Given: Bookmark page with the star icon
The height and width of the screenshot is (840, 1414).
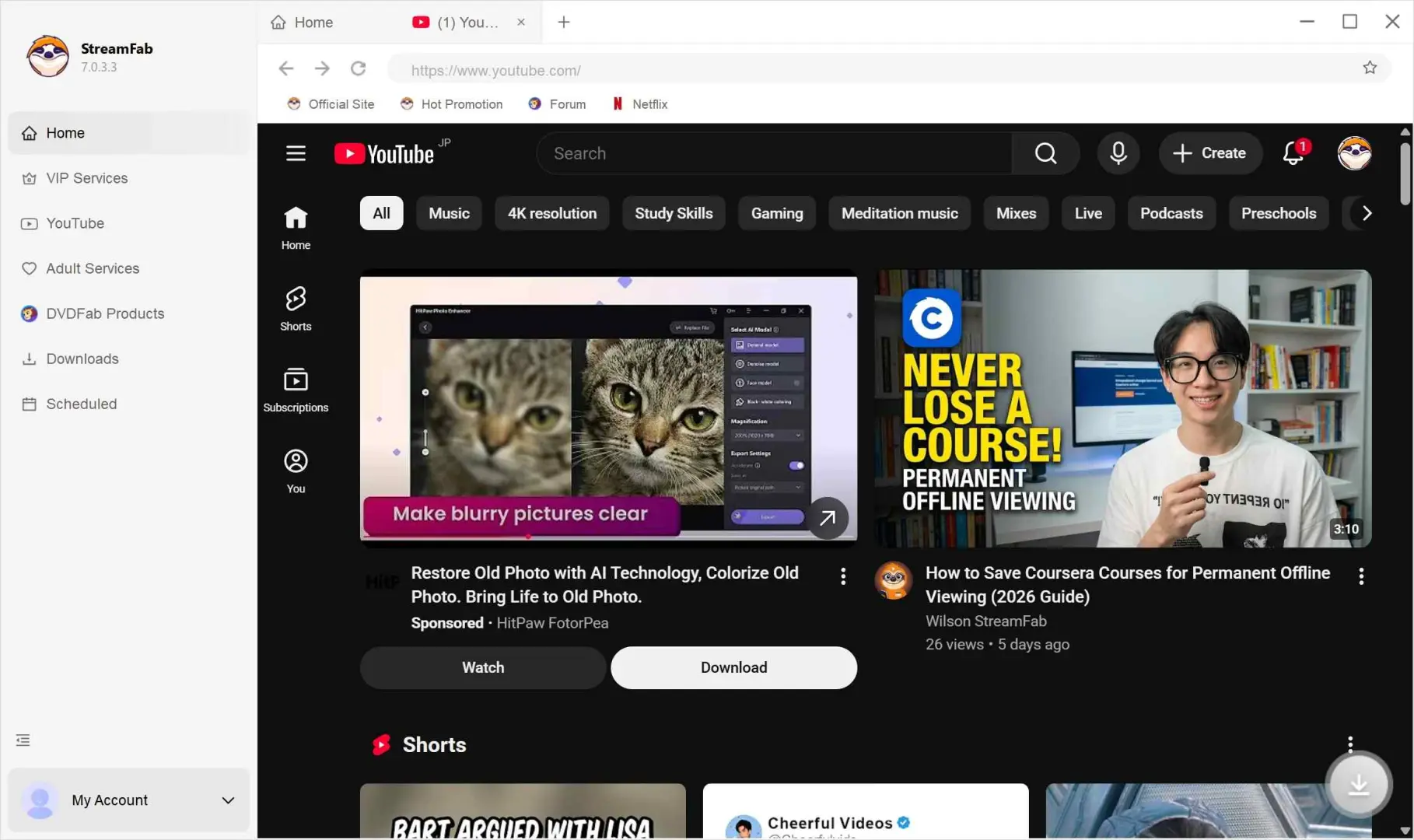Looking at the screenshot, I should pos(1370,68).
